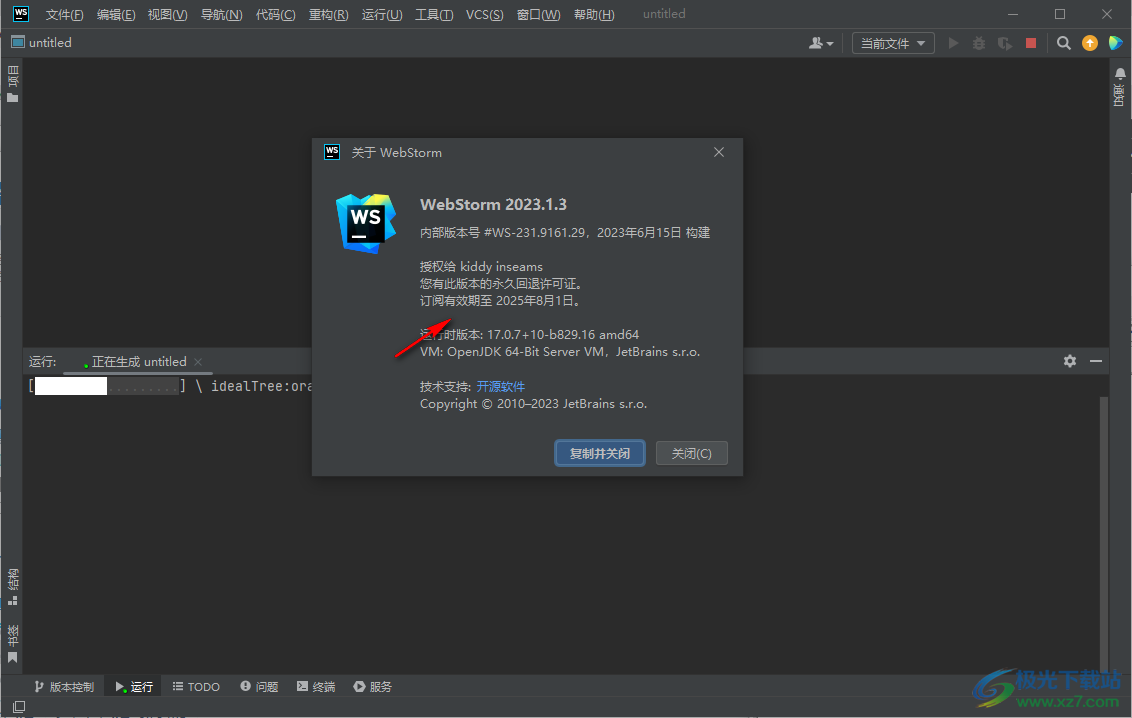Open the TODO tool window
This screenshot has width=1132, height=718.
tap(196, 686)
